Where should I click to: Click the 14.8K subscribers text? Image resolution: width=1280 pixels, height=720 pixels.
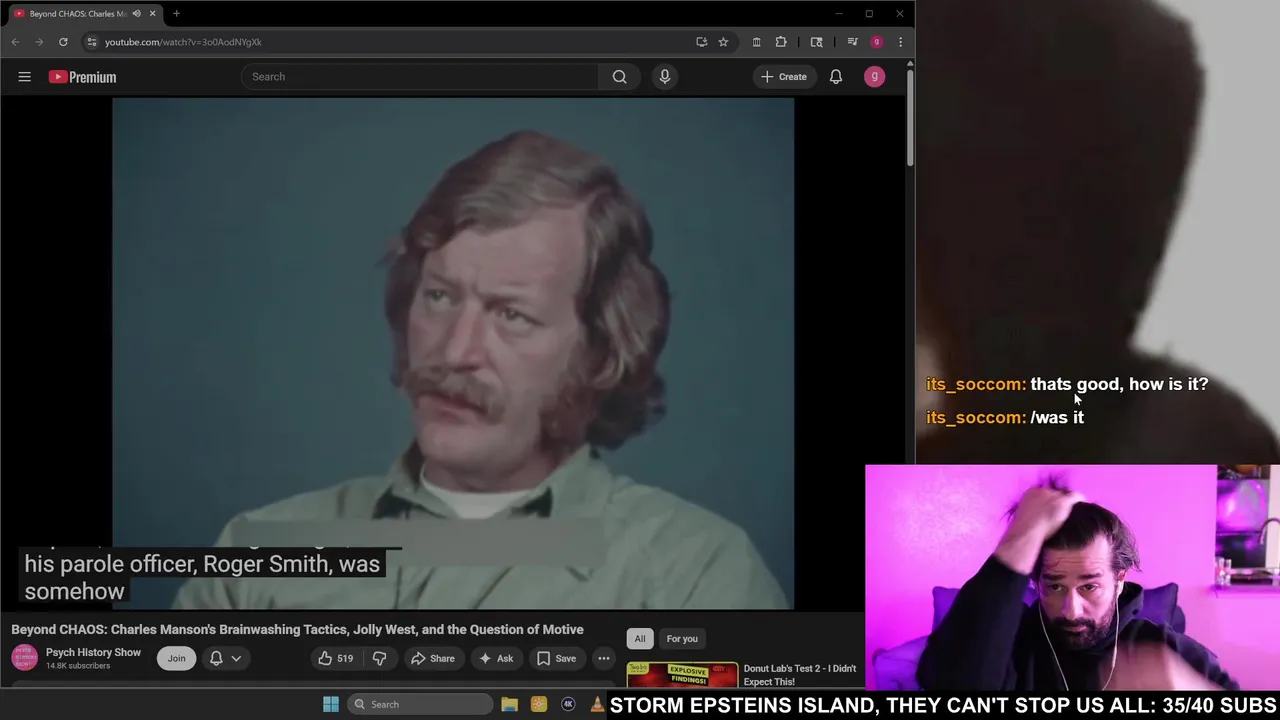pyautogui.click(x=78, y=666)
